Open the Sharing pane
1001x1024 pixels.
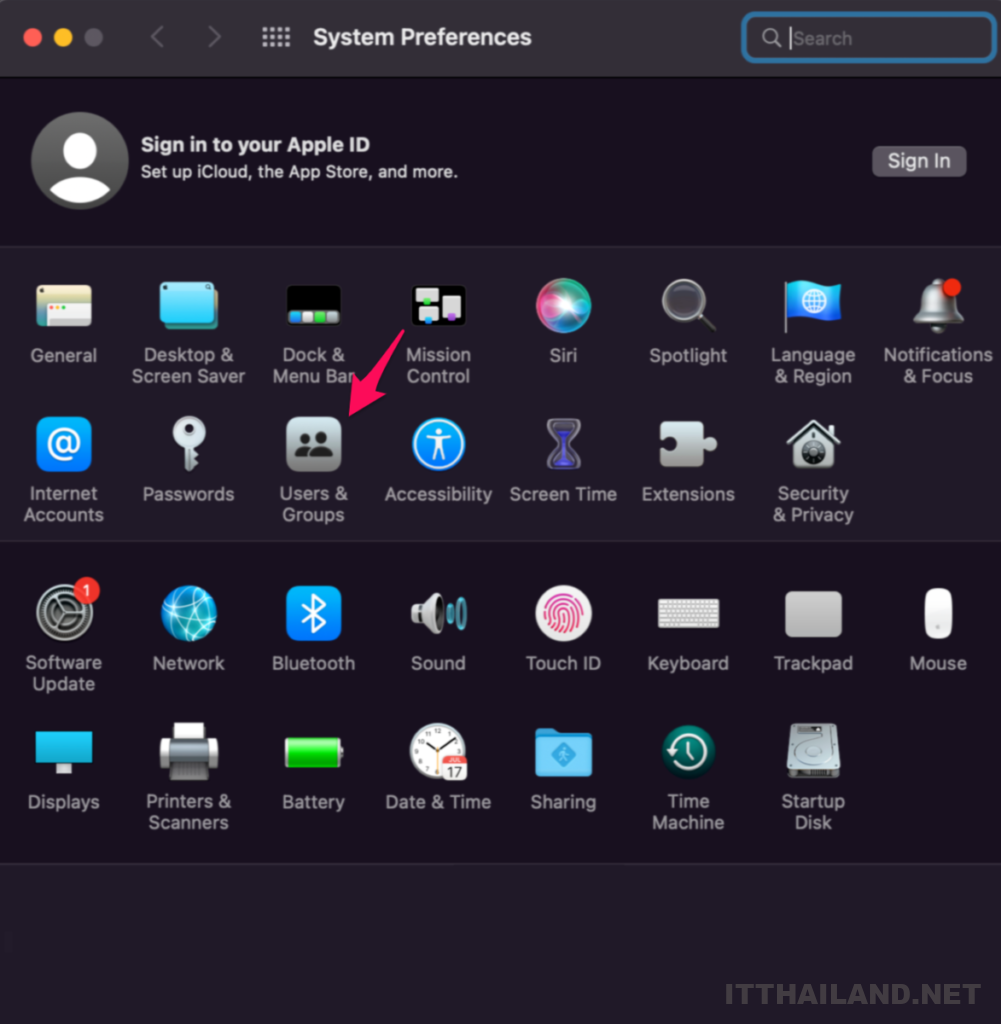(x=563, y=751)
